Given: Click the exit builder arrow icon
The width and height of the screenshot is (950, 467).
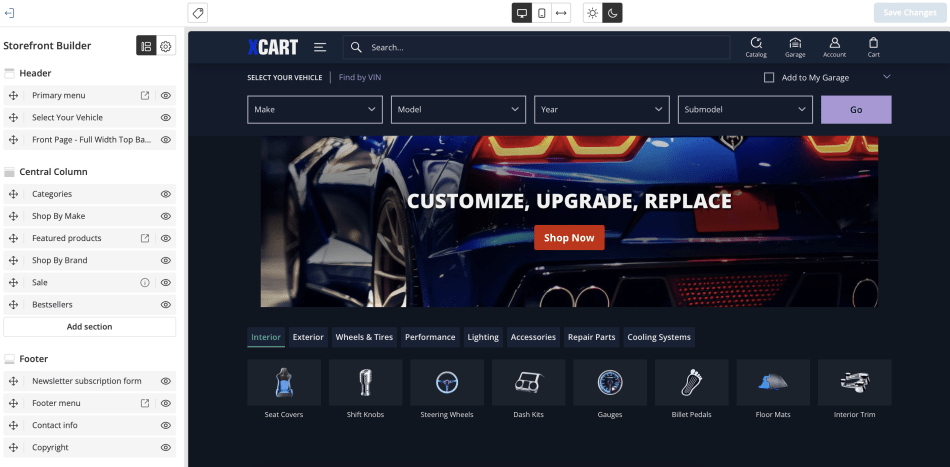Looking at the screenshot, I should coord(9,13).
